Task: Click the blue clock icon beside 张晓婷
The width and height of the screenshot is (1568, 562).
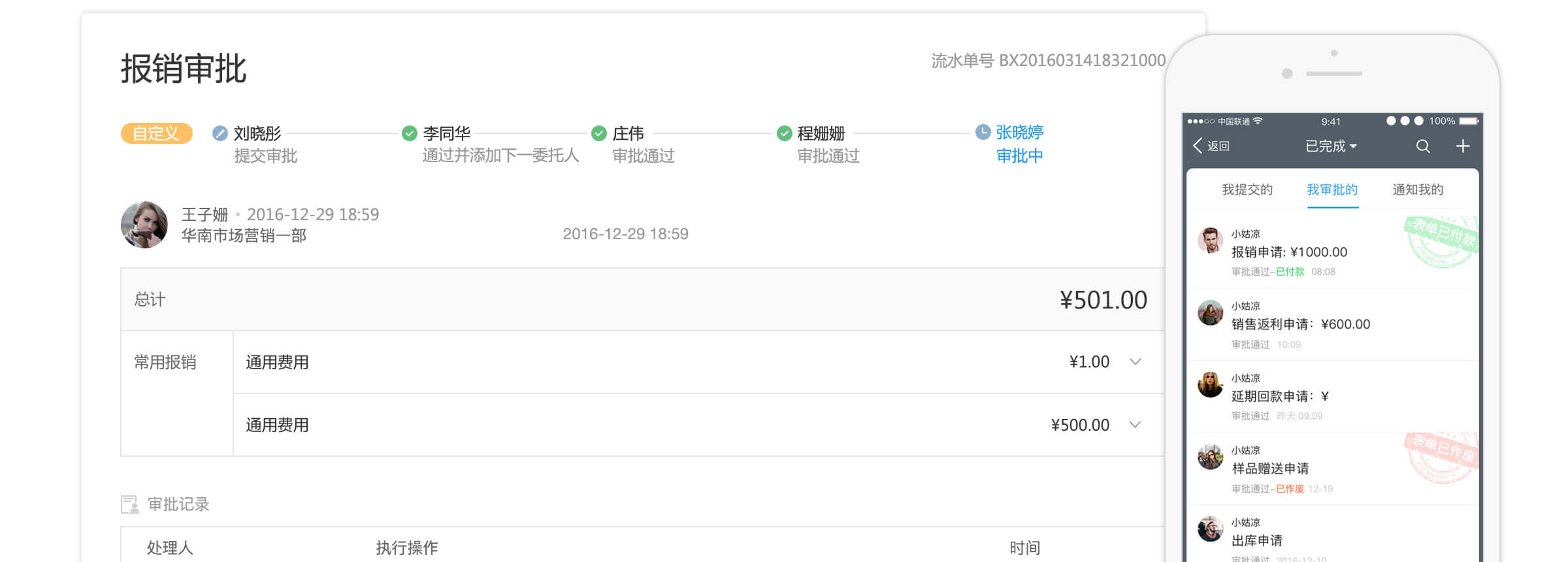Action: point(983,133)
